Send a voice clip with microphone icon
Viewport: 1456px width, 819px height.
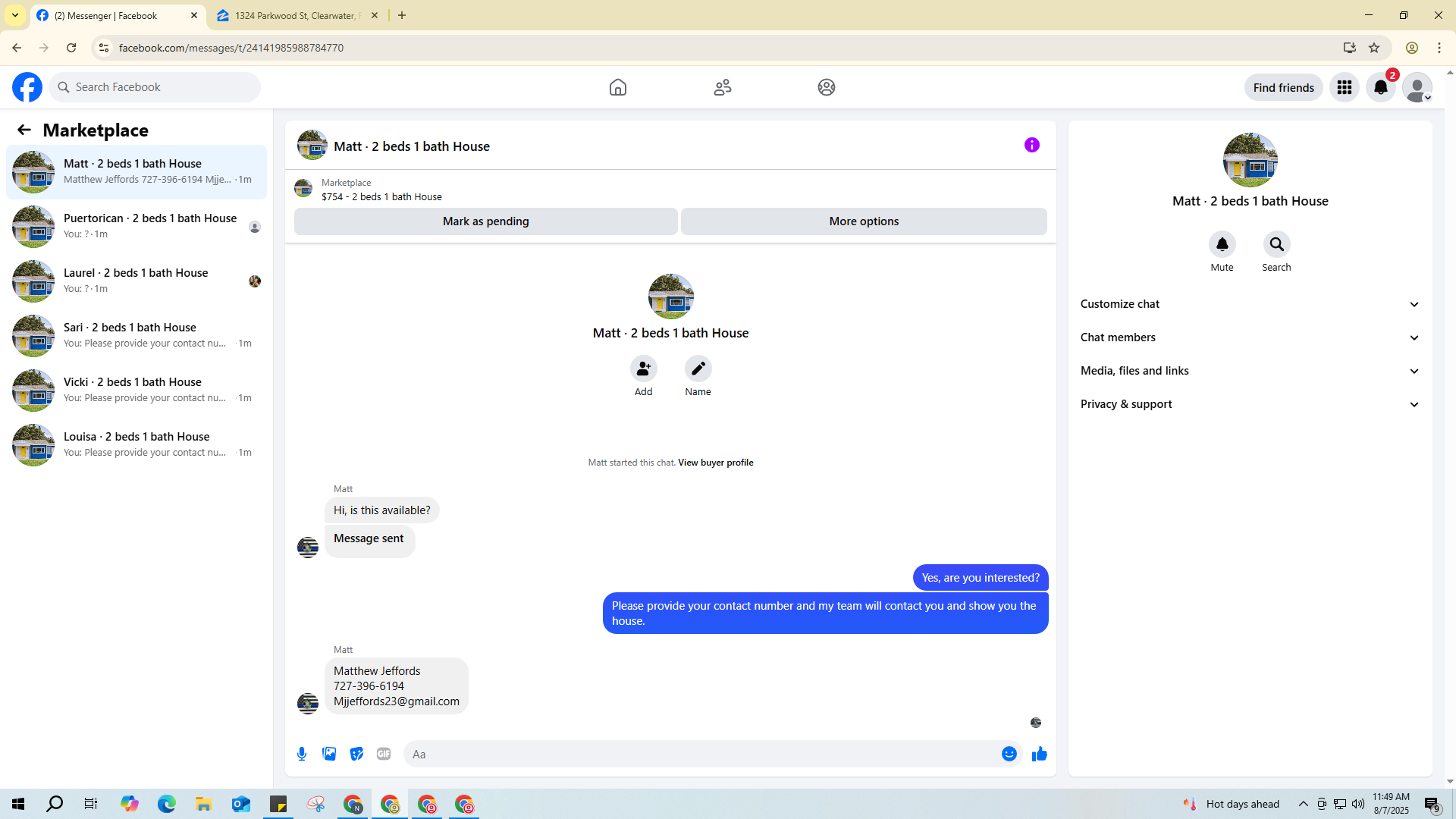(302, 754)
